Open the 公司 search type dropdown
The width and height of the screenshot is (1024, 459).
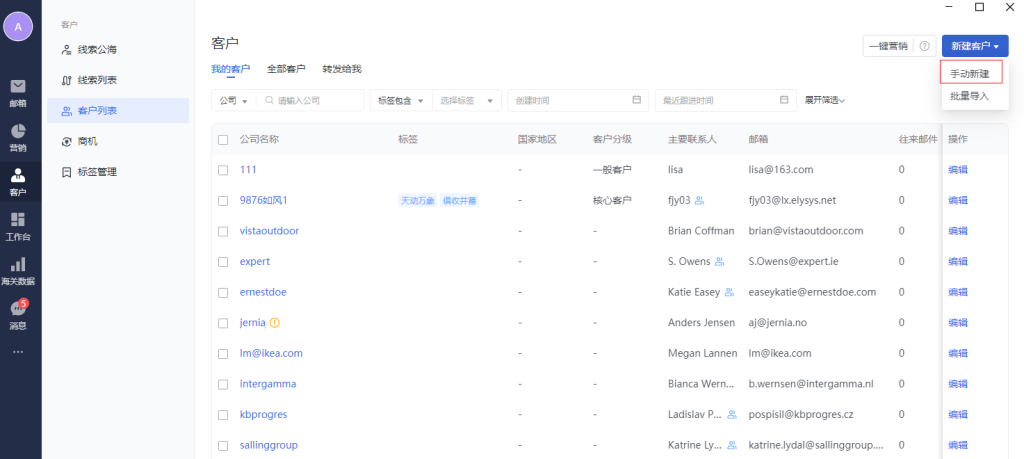click(x=234, y=101)
